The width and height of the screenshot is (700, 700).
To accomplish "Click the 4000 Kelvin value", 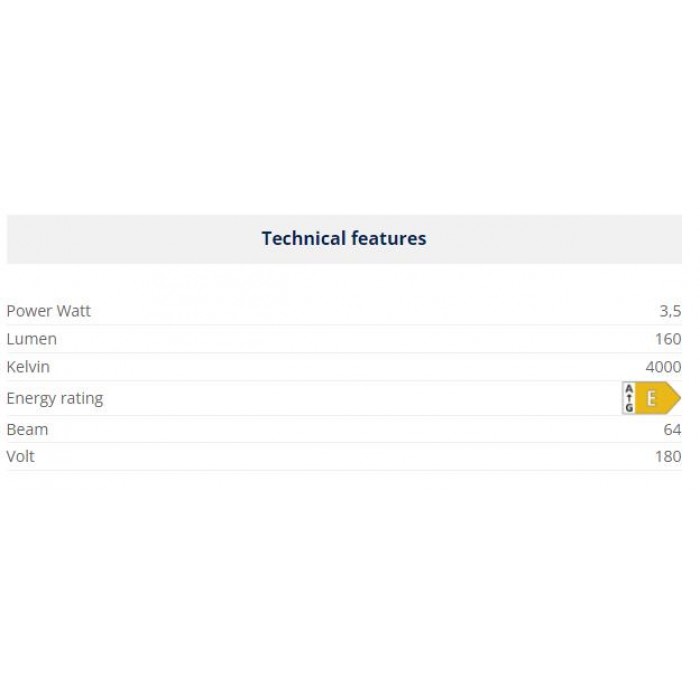I will (663, 367).
